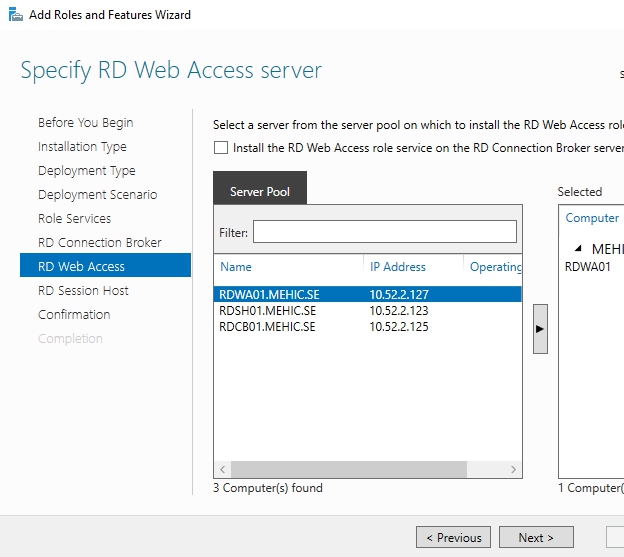Select RD Session Host step
The image size is (624, 557).
click(x=83, y=291)
